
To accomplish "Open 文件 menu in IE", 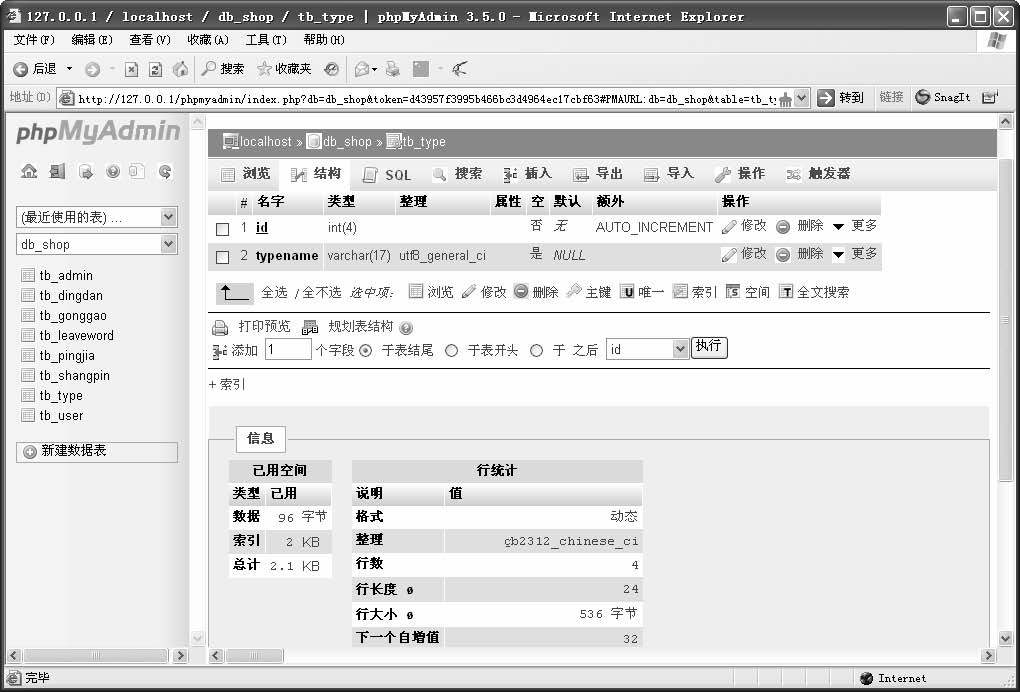I will pyautogui.click(x=34, y=40).
